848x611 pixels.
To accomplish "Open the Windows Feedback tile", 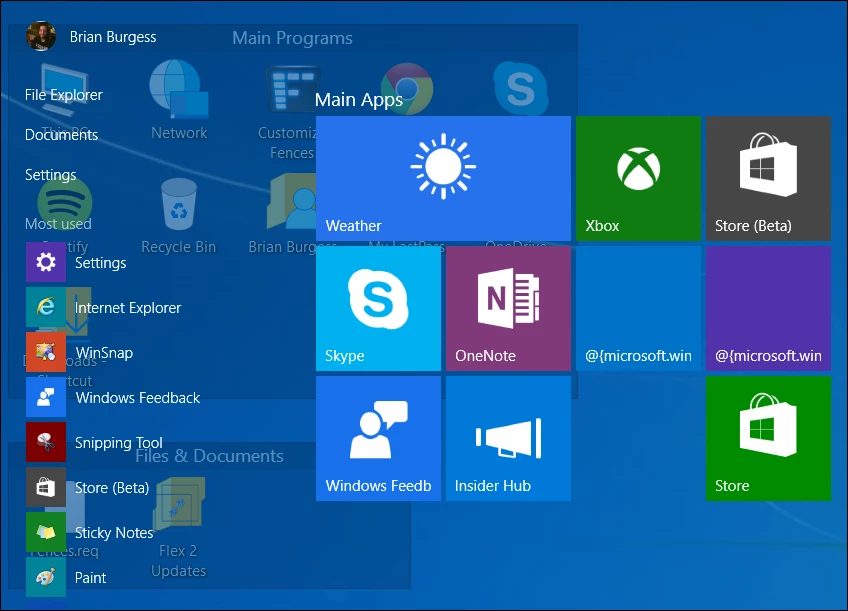I will (379, 439).
